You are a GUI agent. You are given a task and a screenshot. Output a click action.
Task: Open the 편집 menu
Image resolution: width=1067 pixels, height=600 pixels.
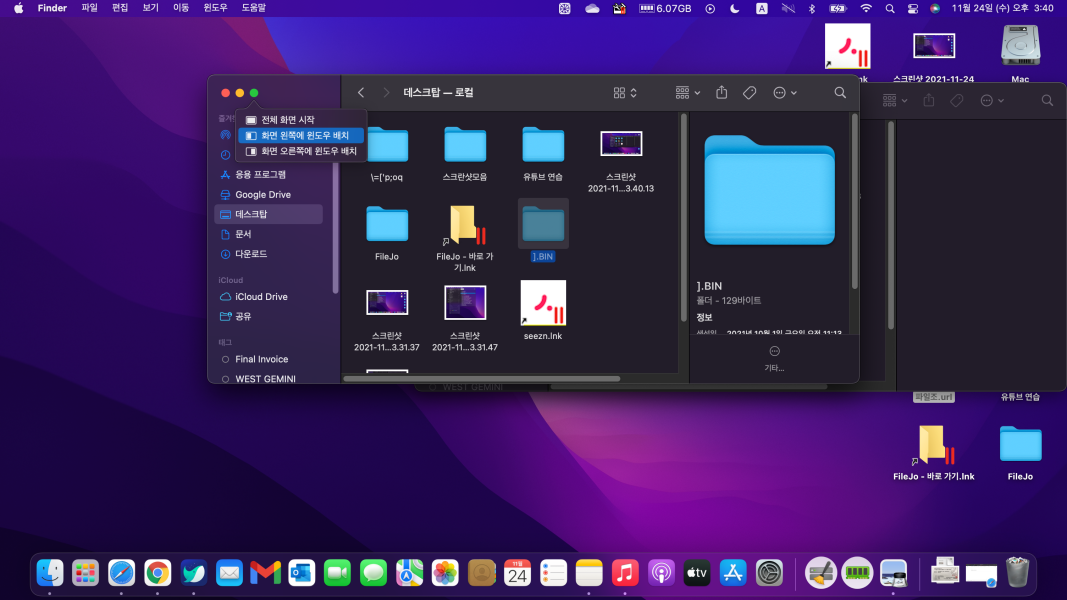pyautogui.click(x=120, y=8)
